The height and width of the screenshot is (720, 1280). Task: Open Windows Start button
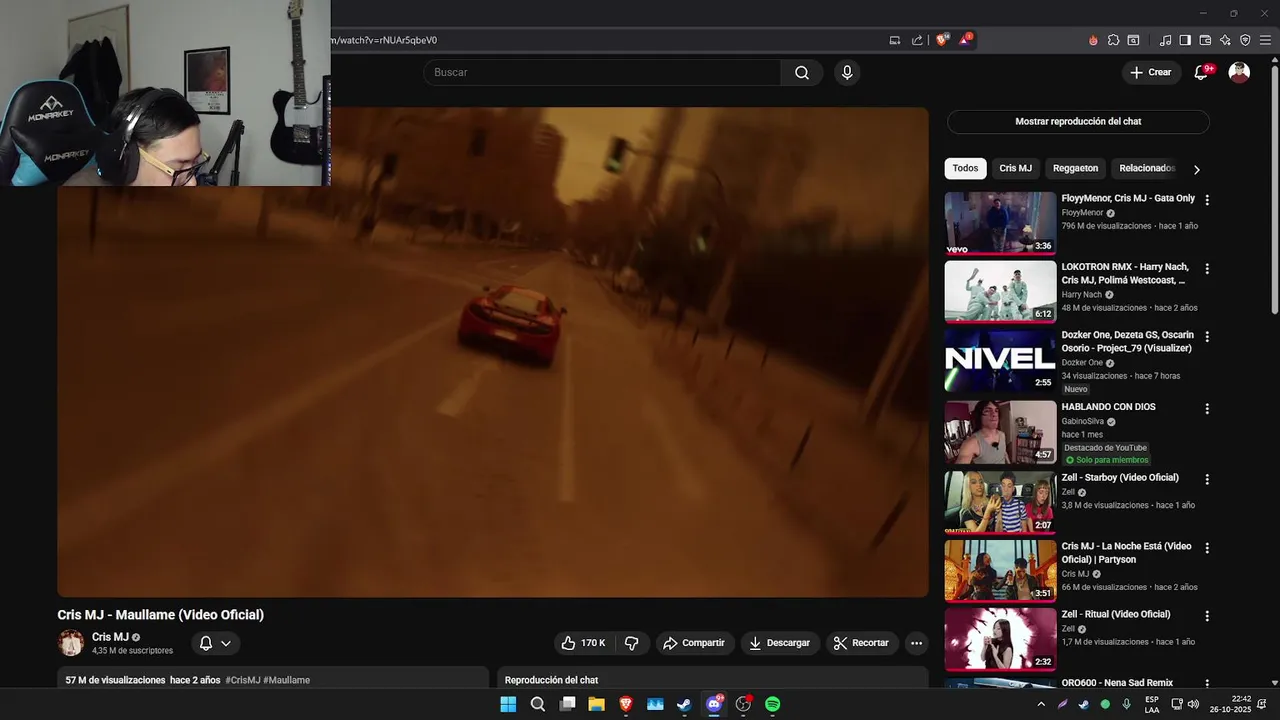(x=508, y=704)
